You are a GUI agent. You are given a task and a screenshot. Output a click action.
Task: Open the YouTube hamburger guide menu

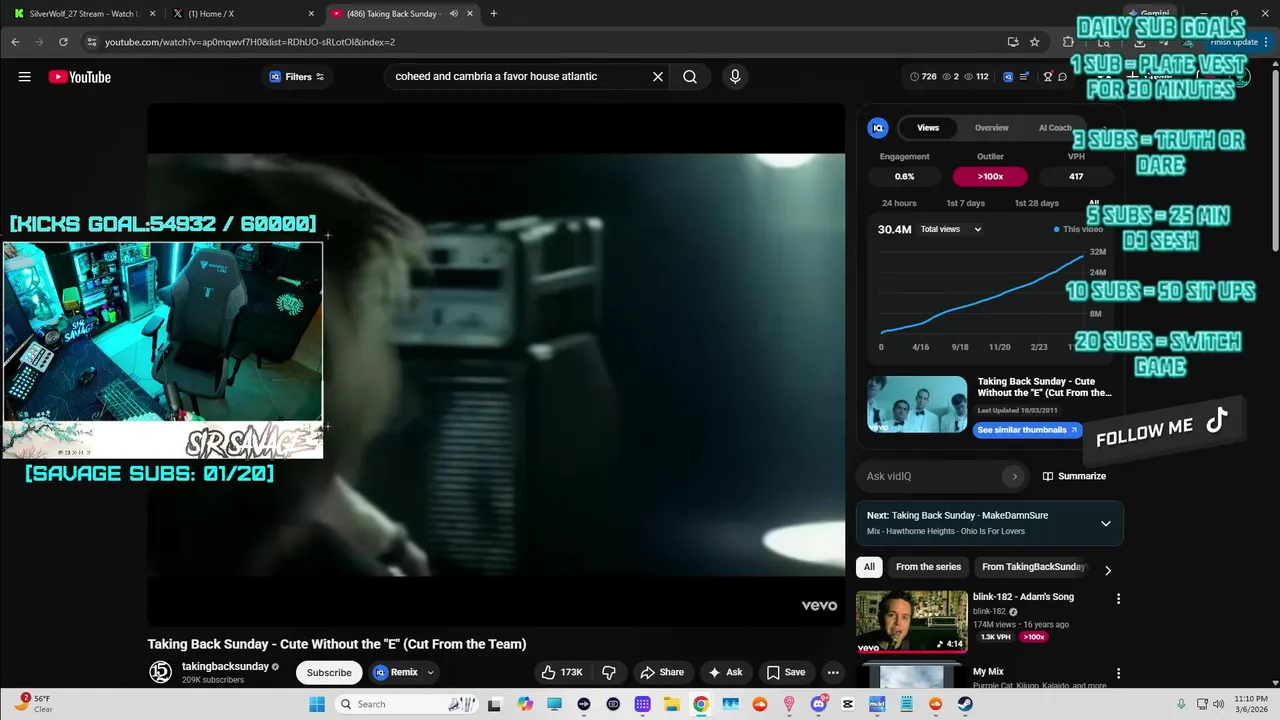point(24,77)
